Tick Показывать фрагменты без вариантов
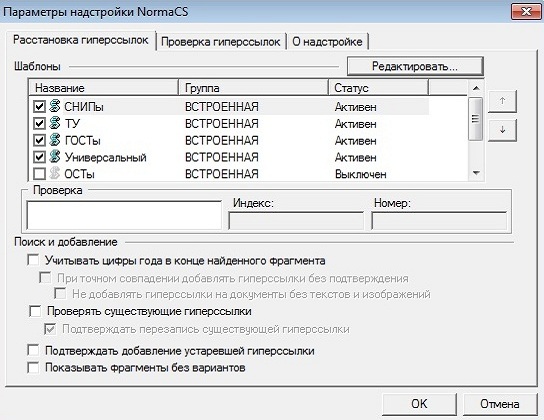Viewport: 544px width, 420px height. click(33, 367)
